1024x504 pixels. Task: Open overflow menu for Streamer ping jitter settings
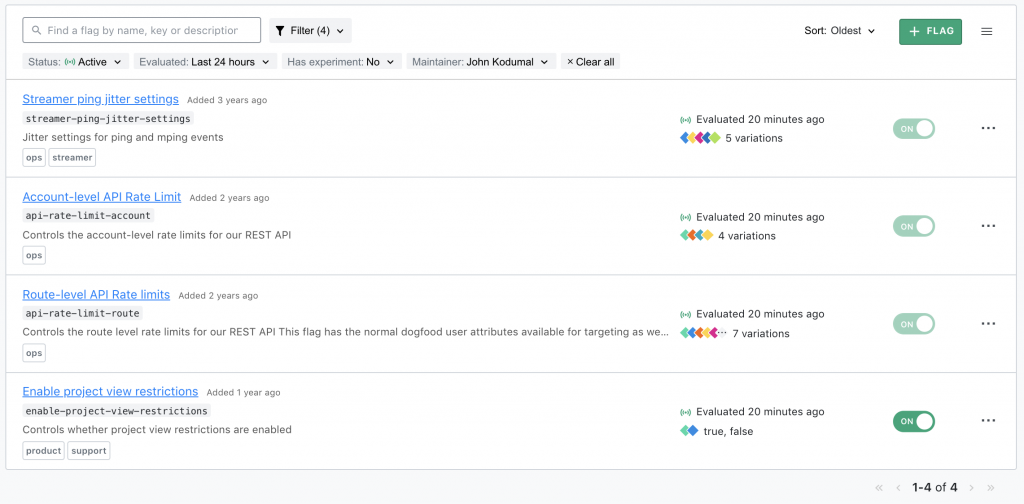click(988, 128)
